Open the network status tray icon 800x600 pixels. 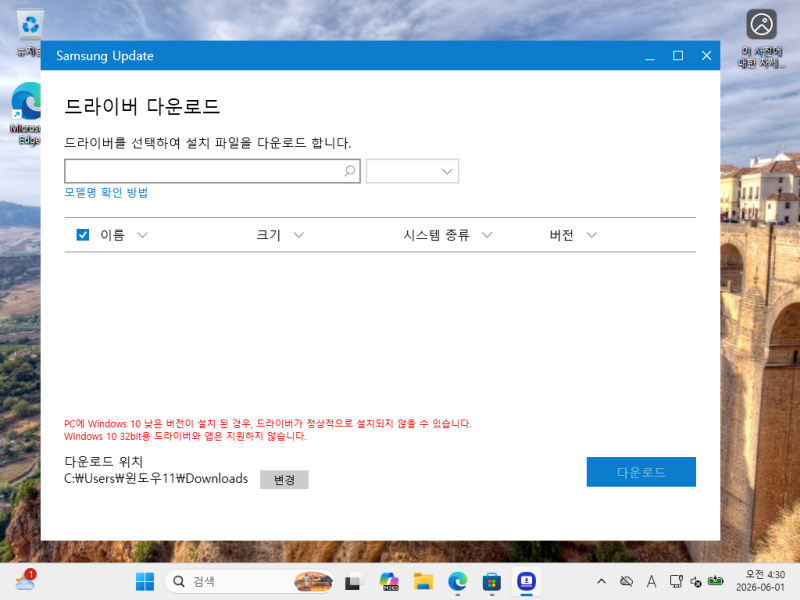click(677, 581)
